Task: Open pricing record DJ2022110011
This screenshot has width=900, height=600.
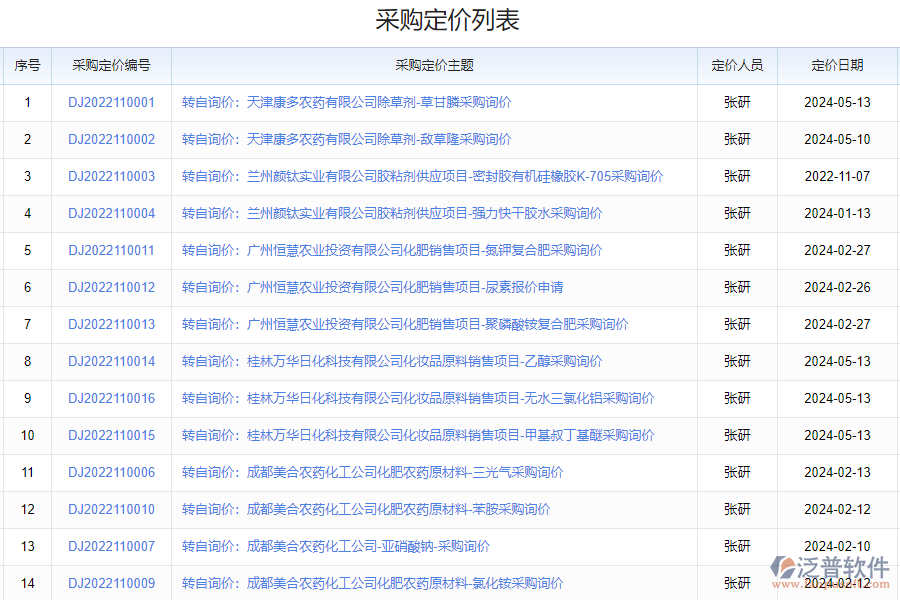Action: point(111,250)
